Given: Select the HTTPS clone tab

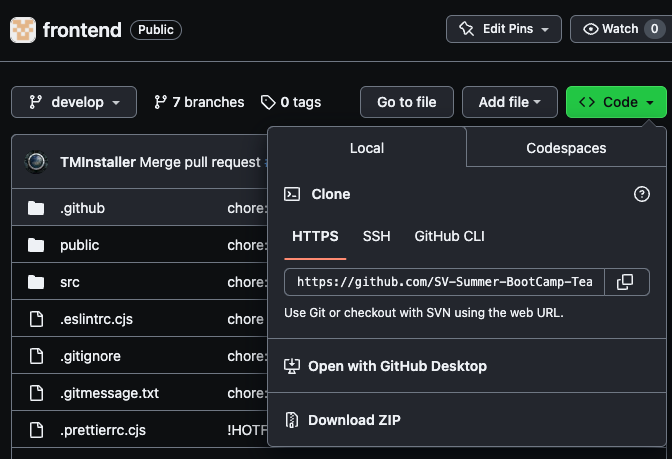Looking at the screenshot, I should coord(315,237).
